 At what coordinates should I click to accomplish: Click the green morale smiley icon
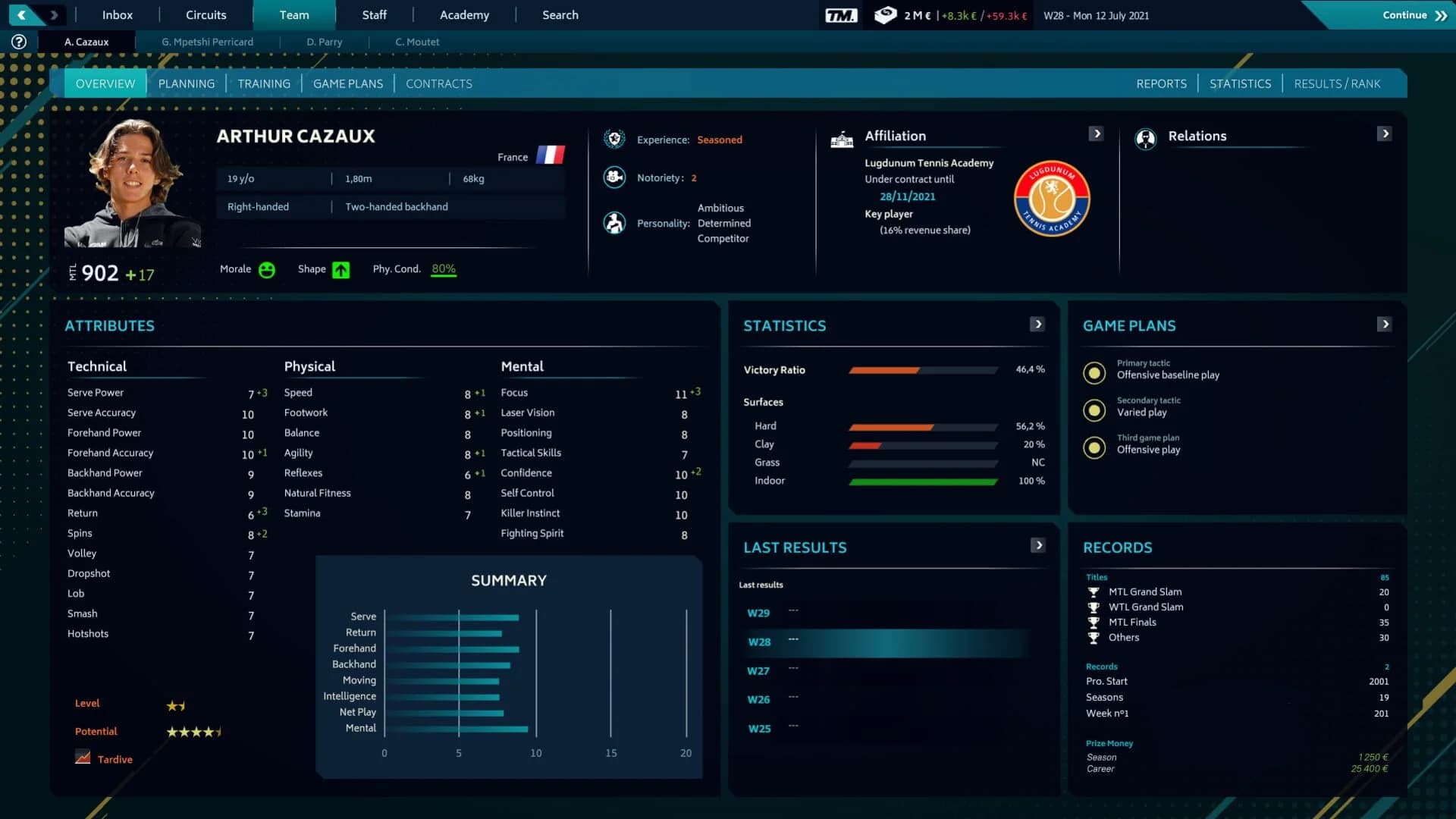tap(267, 269)
